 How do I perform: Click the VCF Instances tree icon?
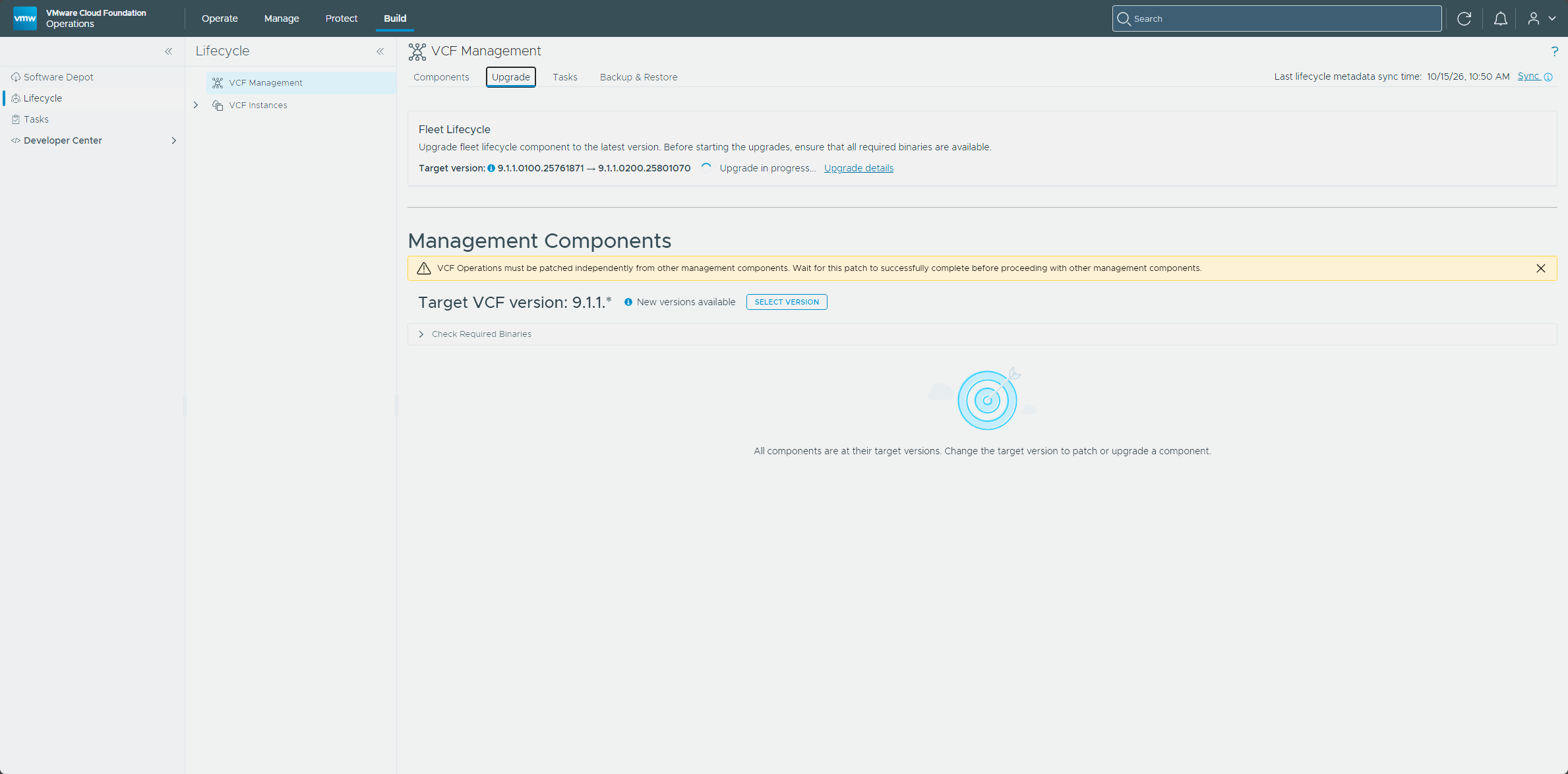click(x=218, y=105)
